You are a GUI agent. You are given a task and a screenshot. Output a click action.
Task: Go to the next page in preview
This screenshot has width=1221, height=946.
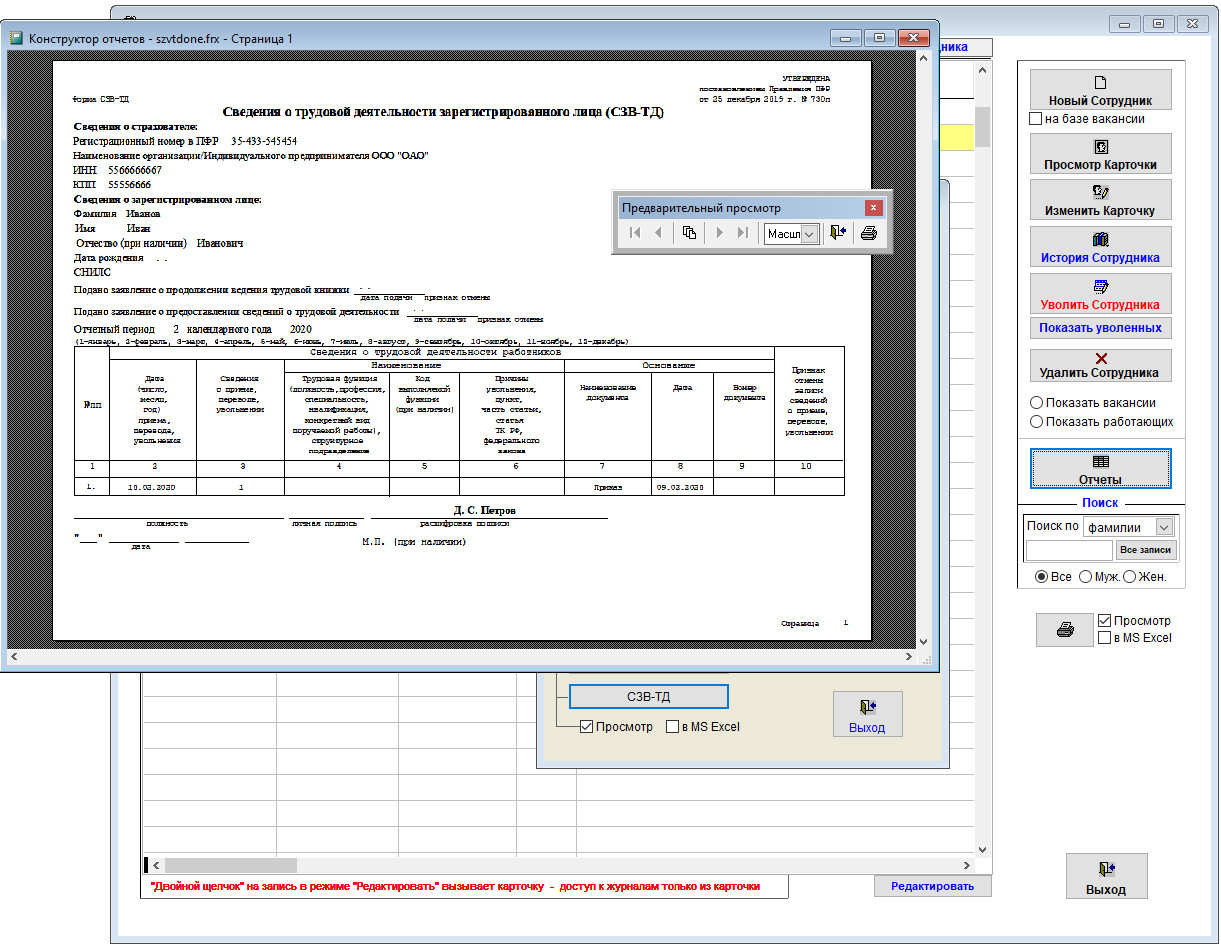(x=719, y=233)
